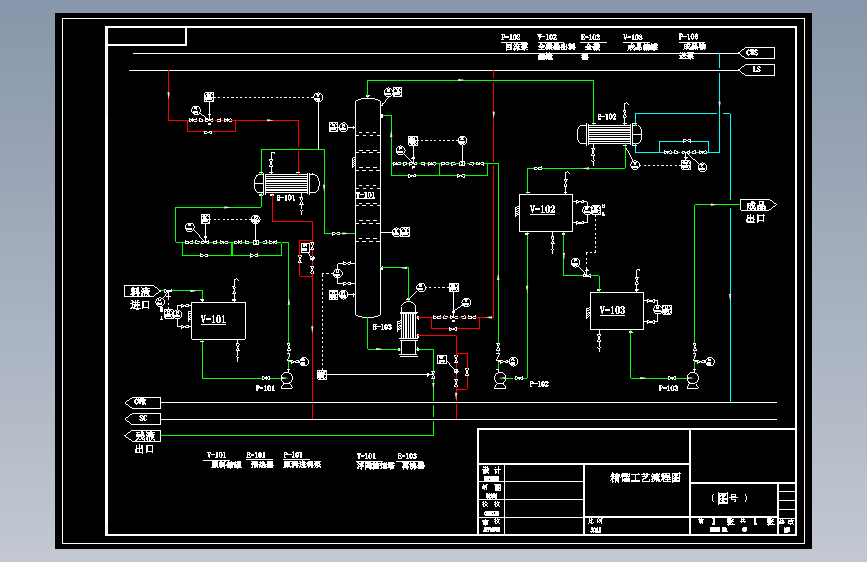Click the top legend entry V-103
This screenshot has height=562, width=867.
(641, 42)
